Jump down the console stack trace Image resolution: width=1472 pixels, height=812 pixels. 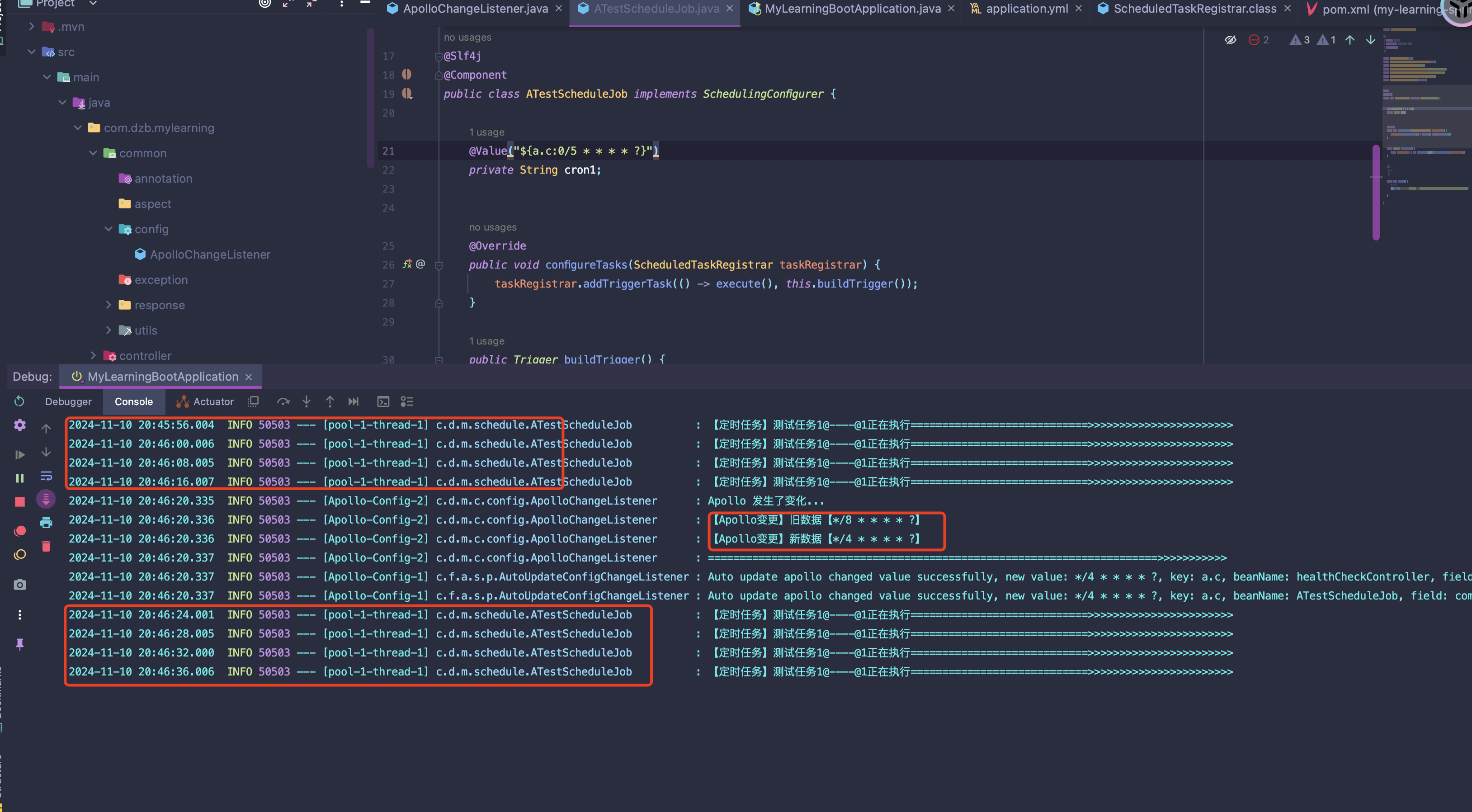(46, 452)
